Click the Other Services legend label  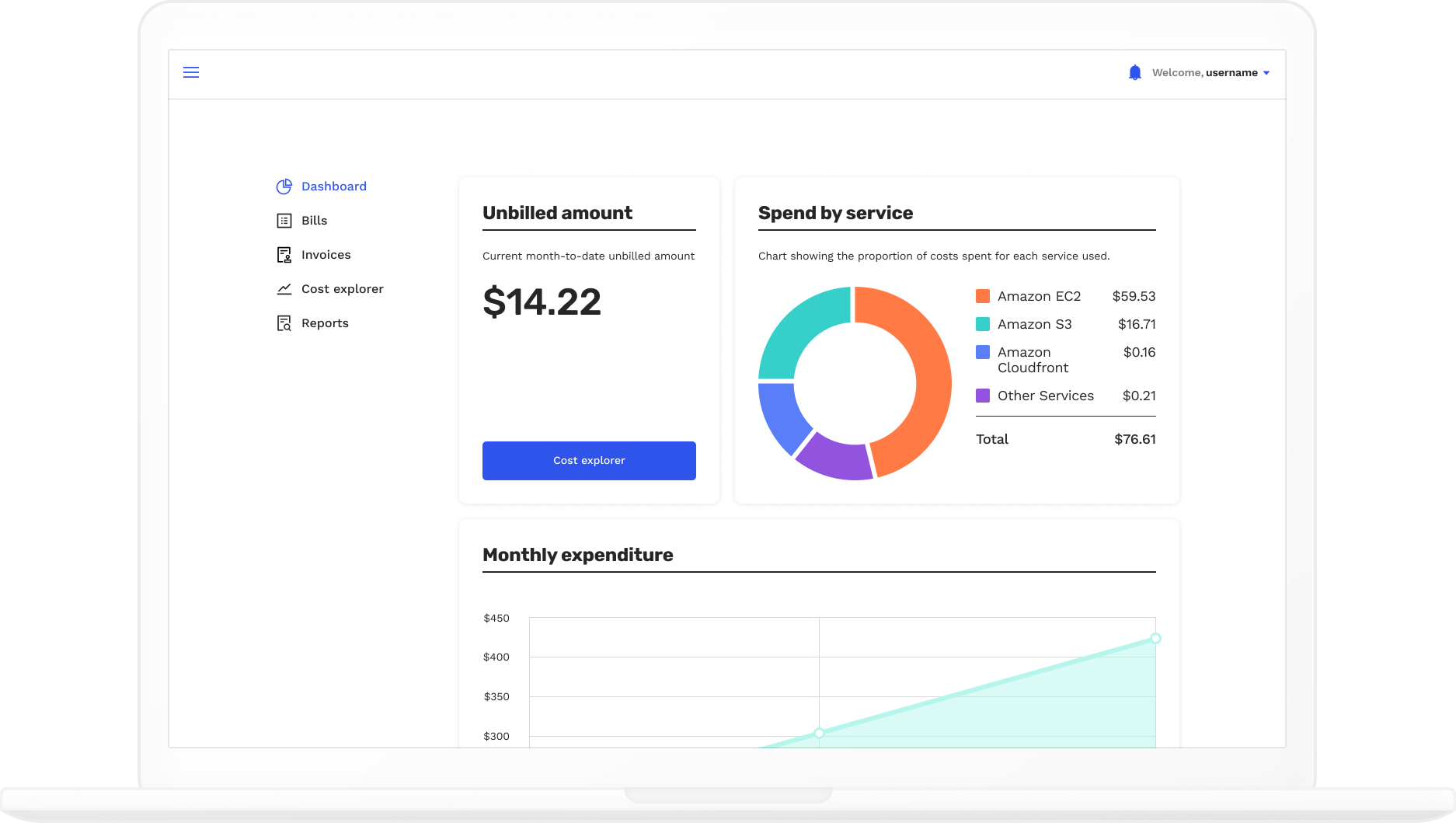click(x=1046, y=396)
